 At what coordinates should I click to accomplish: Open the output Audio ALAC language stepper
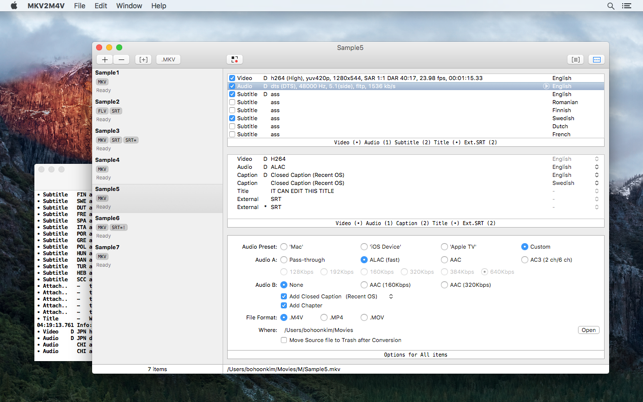pyautogui.click(x=597, y=167)
